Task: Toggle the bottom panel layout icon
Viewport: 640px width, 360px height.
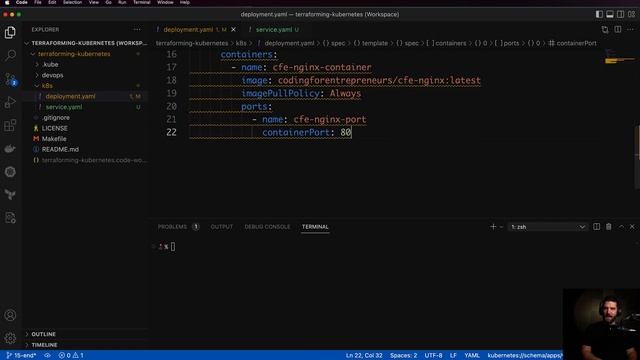Action: [610, 14]
